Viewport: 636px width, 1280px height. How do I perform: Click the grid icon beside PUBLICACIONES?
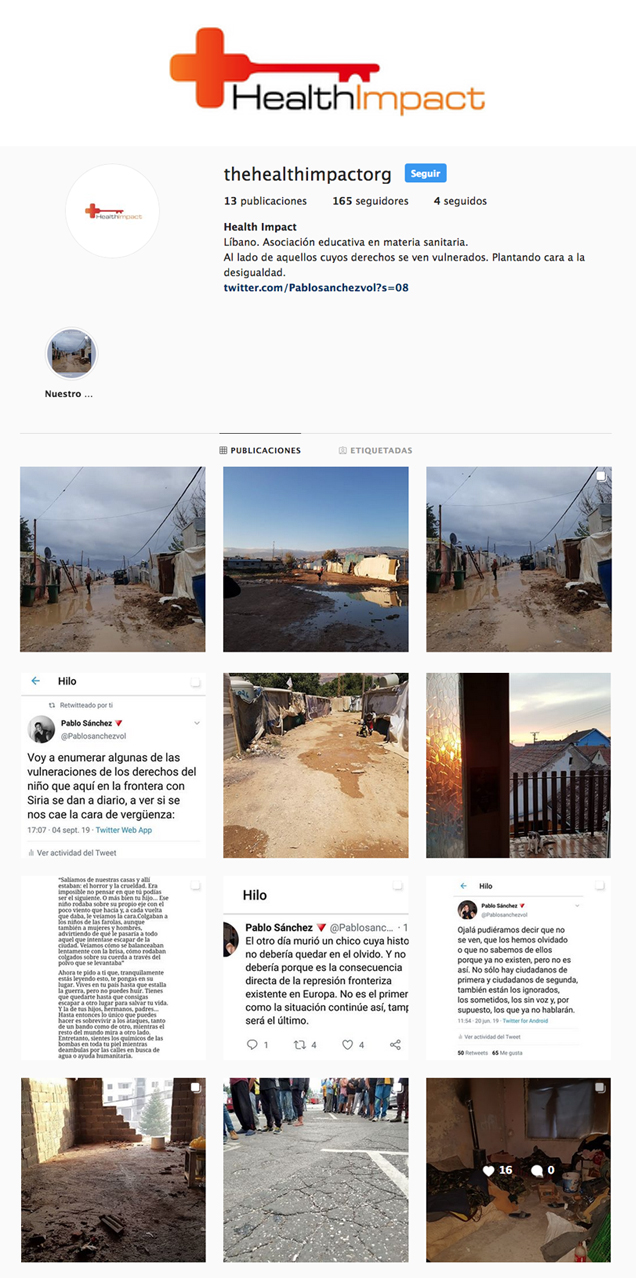pyautogui.click(x=223, y=451)
